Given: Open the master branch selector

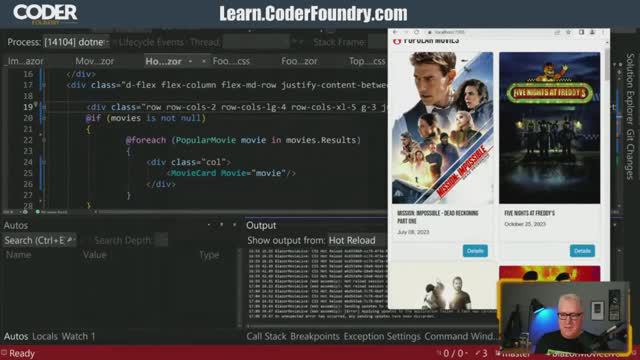Looking at the screenshot, I should point(513,353).
